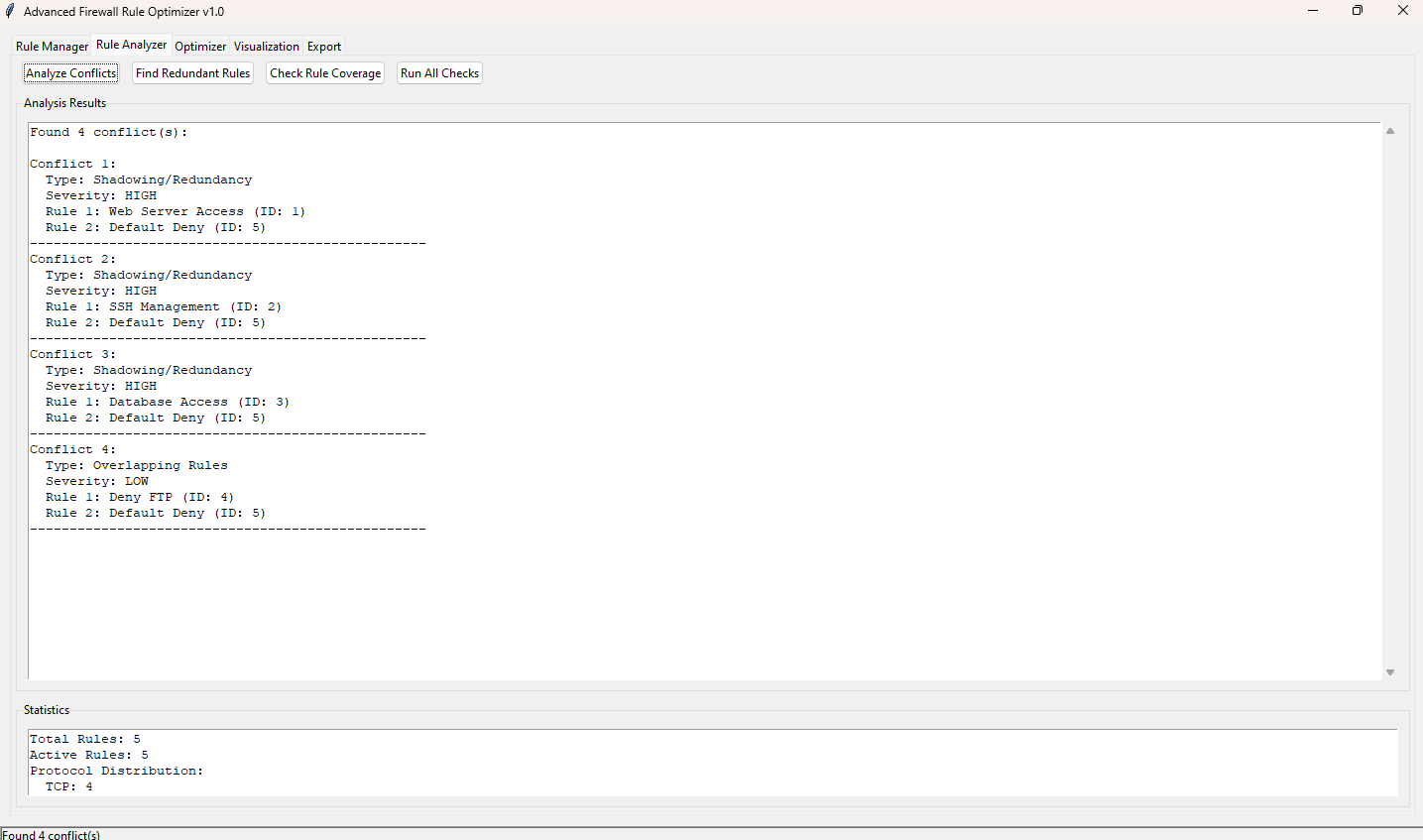Screen dimensions: 1423x840
Task: Click Find Redundant Rules button
Action: point(192,73)
